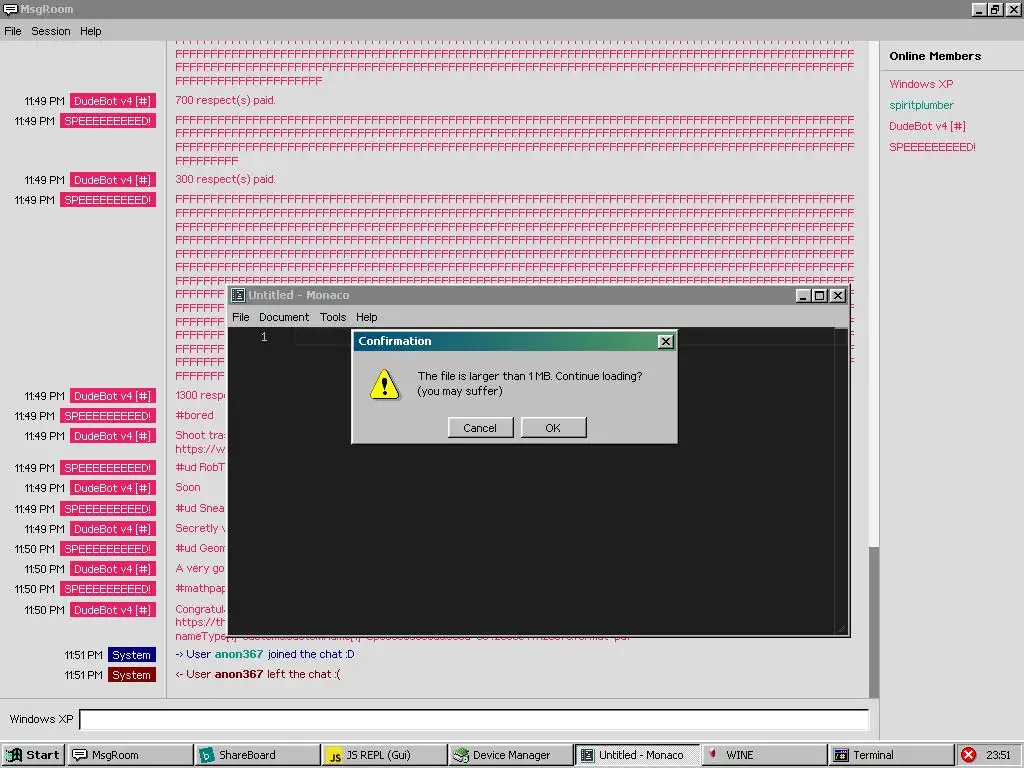1024x768 pixels.
Task: Focus the chat message input field
Action: point(474,719)
